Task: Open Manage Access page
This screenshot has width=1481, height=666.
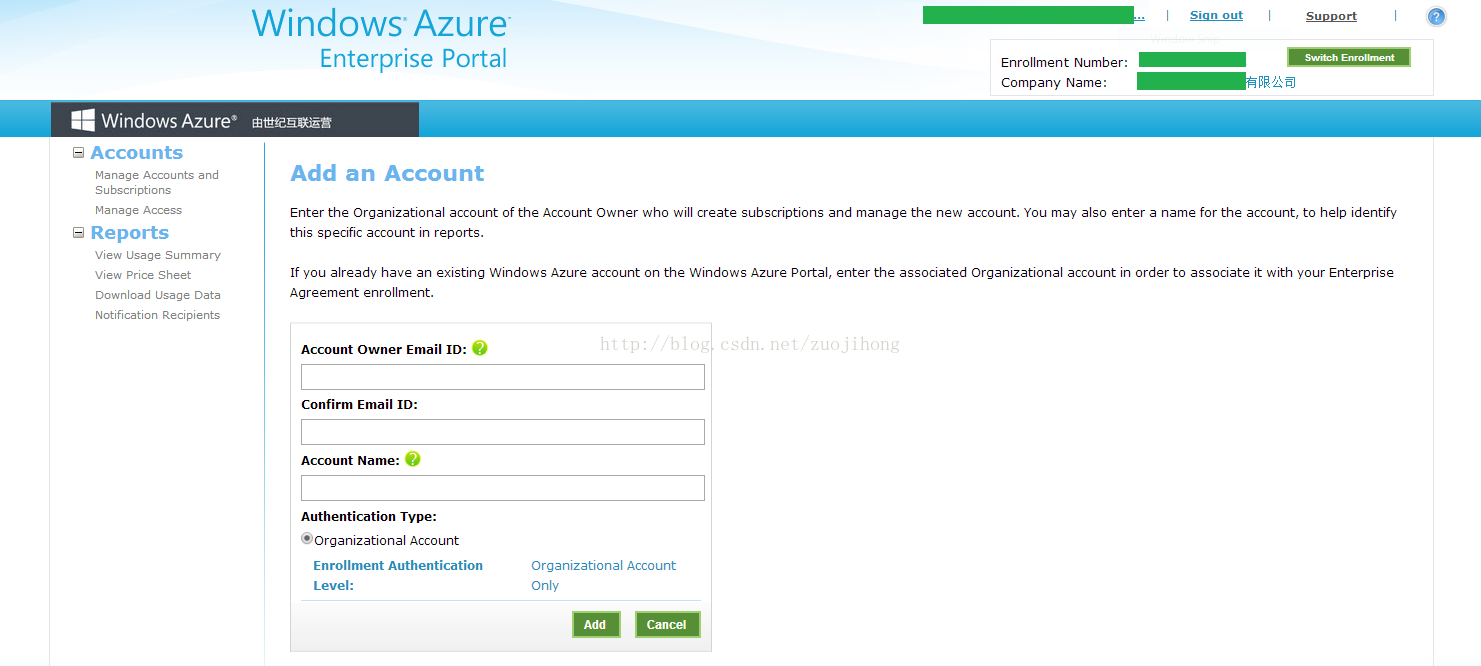Action: (138, 210)
